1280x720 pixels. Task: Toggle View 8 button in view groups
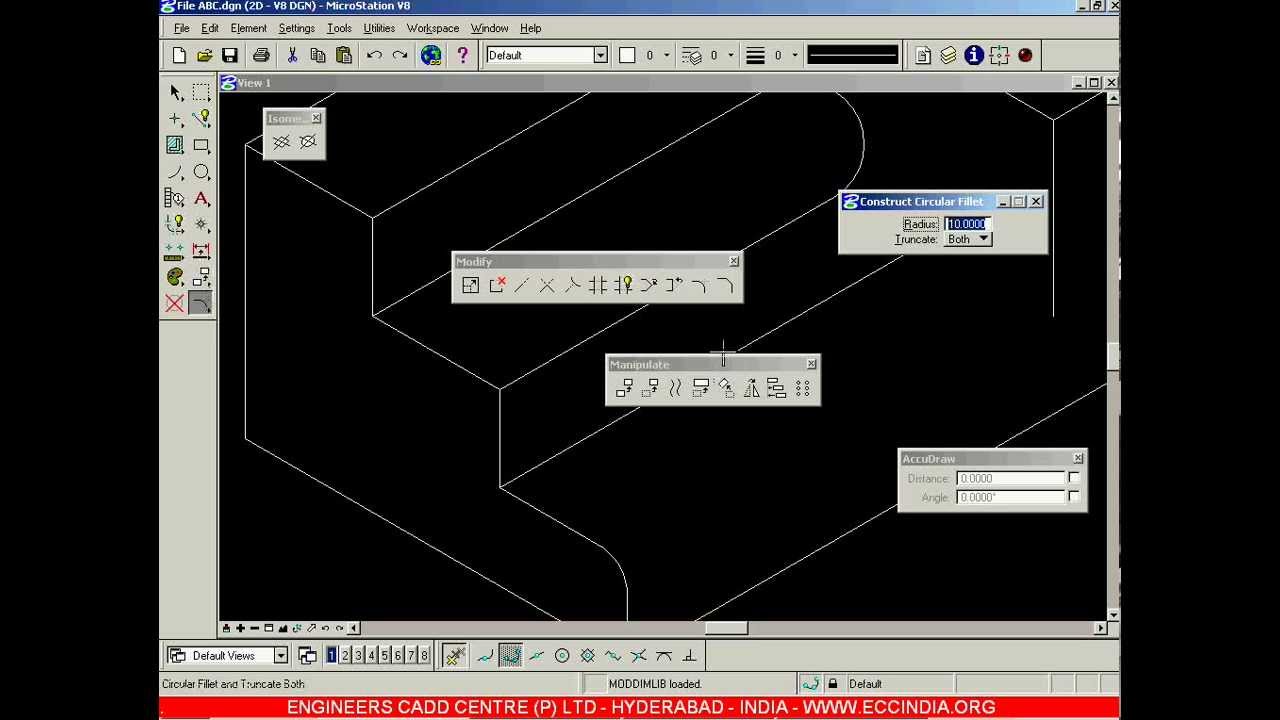(x=424, y=655)
